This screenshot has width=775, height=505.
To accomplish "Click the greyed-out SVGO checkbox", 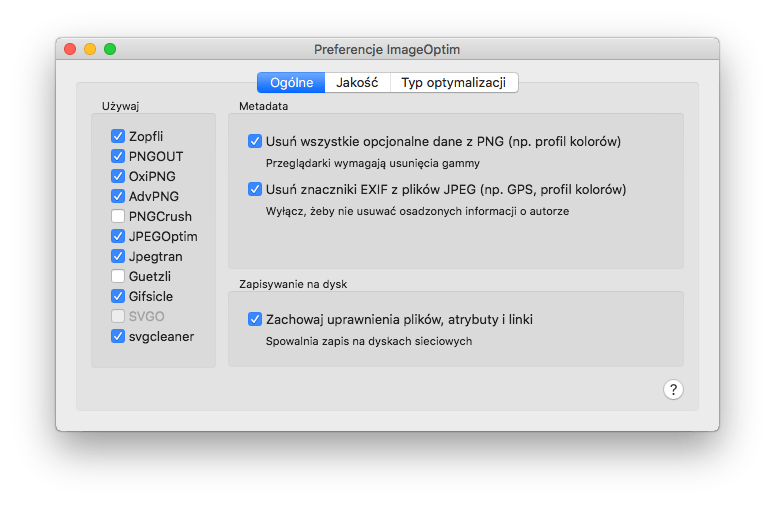I will click(x=118, y=317).
